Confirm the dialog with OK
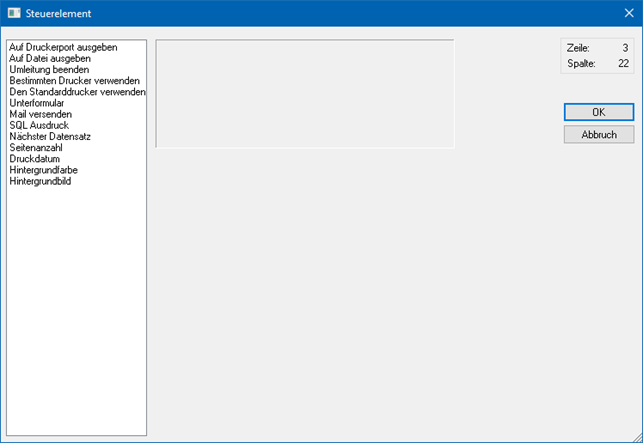Image resolution: width=643 pixels, height=443 pixels. (x=598, y=112)
